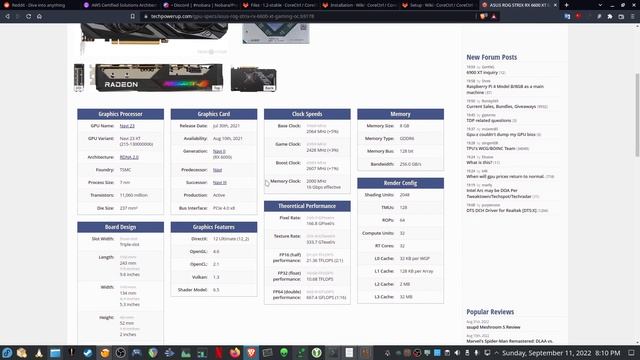Close the ASUS ROG STRIX tab

(555, 5)
